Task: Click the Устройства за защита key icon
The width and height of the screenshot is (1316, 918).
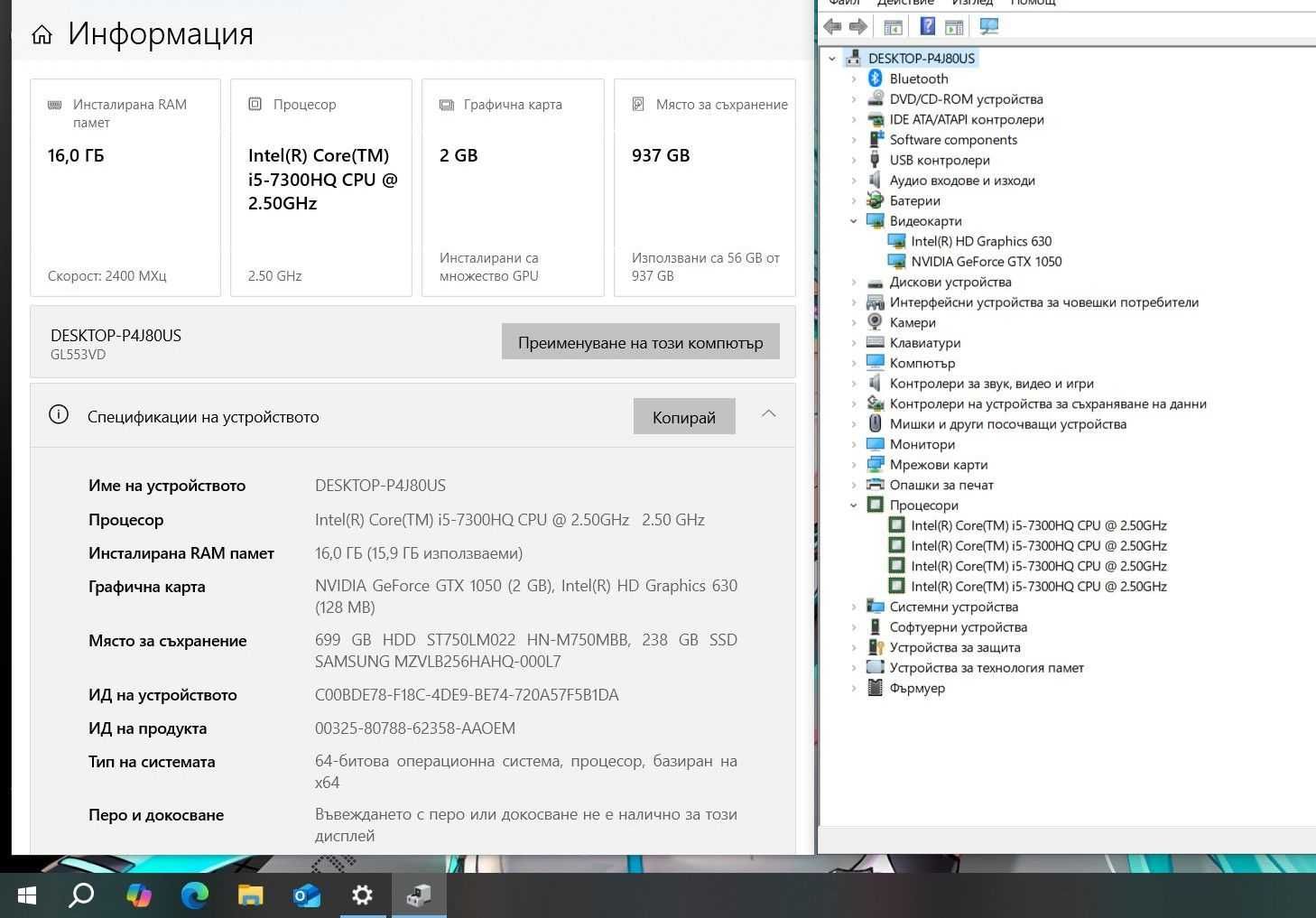Action: pos(875,647)
